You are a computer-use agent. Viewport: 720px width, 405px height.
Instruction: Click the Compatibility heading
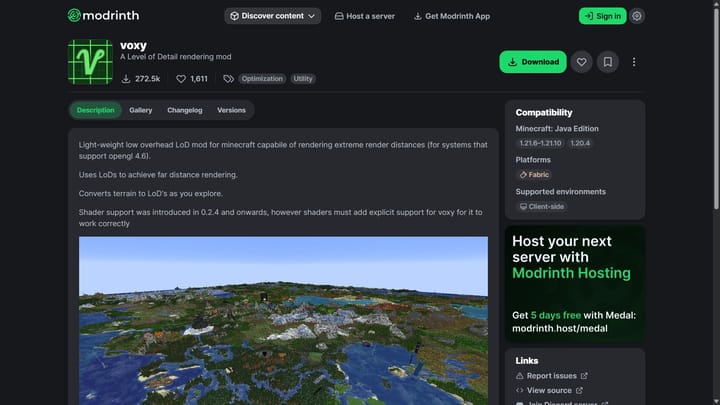[x=544, y=112]
